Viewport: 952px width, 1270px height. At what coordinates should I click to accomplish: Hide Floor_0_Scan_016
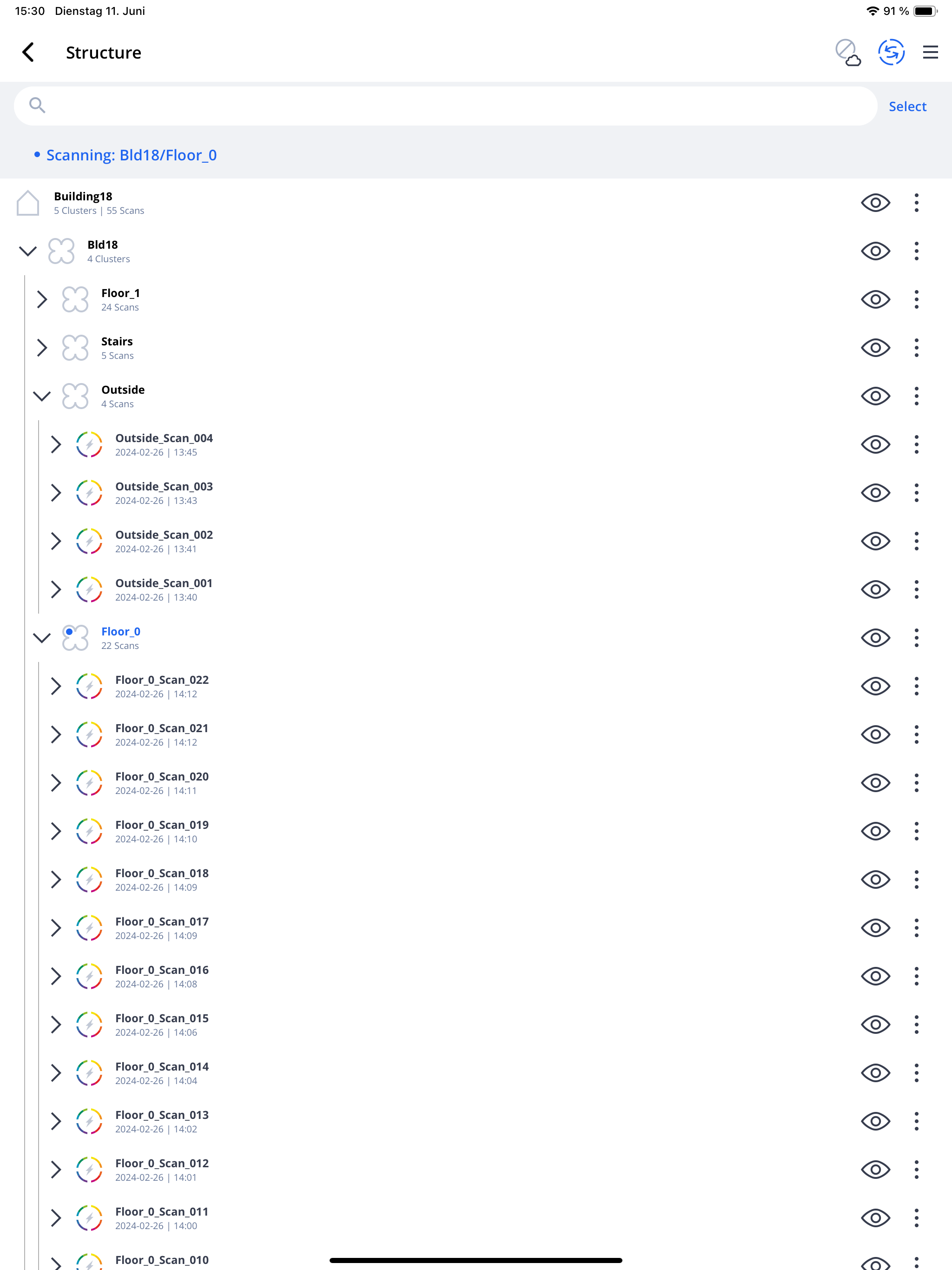(875, 976)
